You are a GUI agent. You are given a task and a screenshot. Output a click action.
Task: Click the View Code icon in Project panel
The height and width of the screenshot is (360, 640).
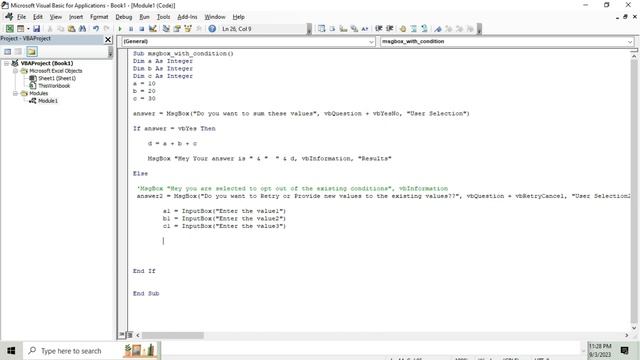click(x=7, y=51)
